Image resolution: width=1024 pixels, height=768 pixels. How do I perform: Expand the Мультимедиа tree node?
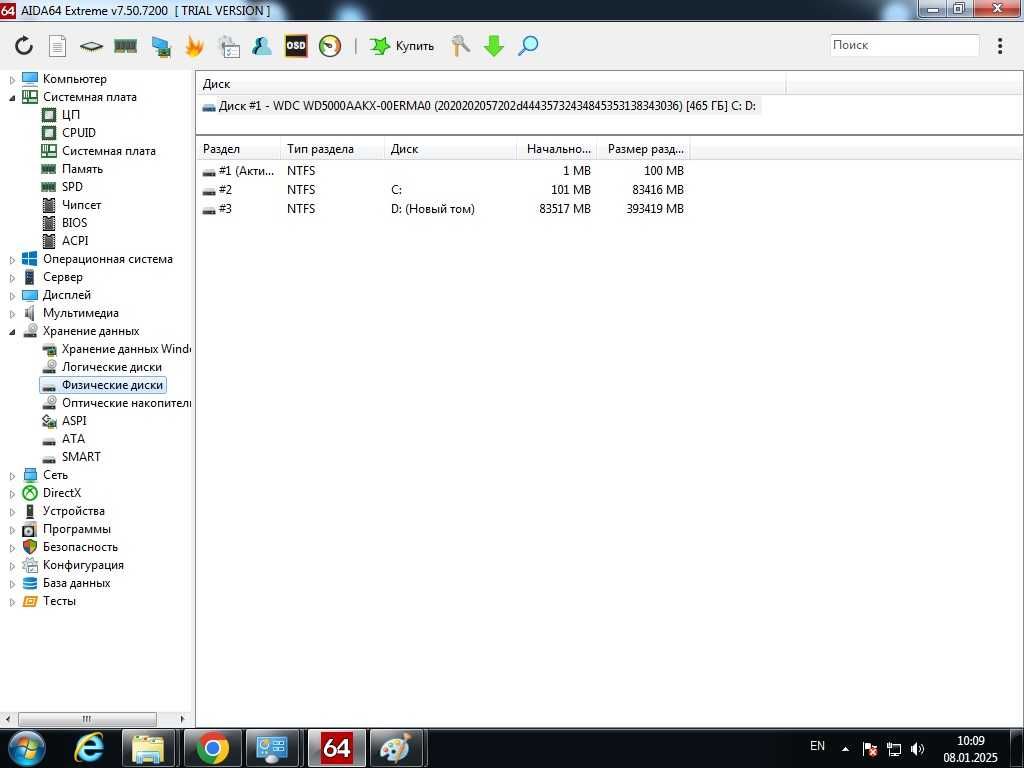click(x=12, y=313)
